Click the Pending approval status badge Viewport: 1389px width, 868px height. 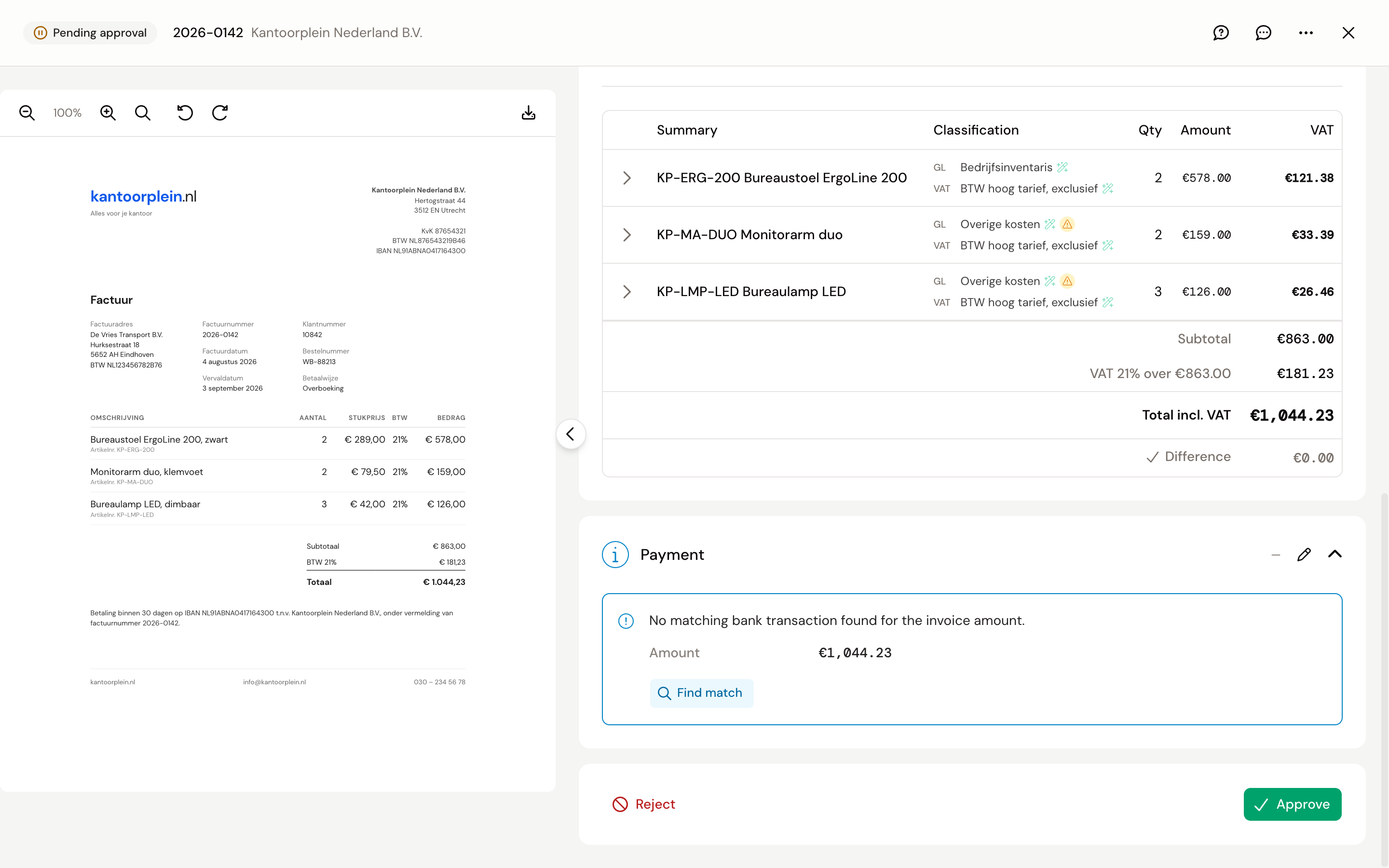point(90,33)
